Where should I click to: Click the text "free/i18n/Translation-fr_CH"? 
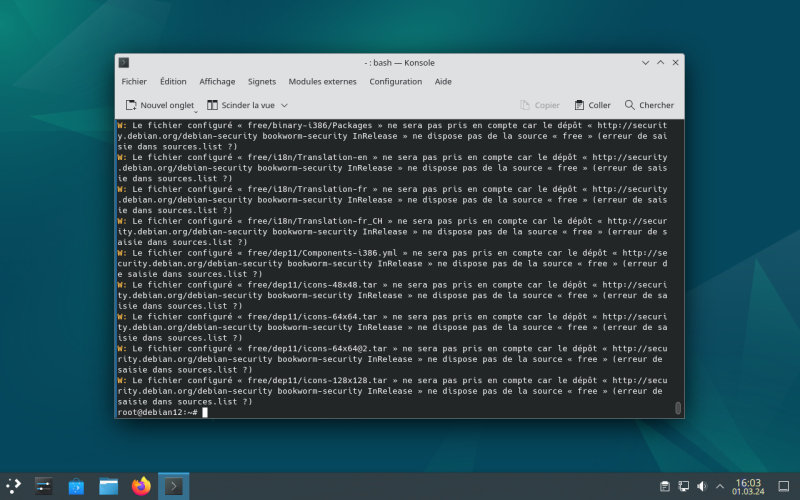pyautogui.click(x=315, y=221)
